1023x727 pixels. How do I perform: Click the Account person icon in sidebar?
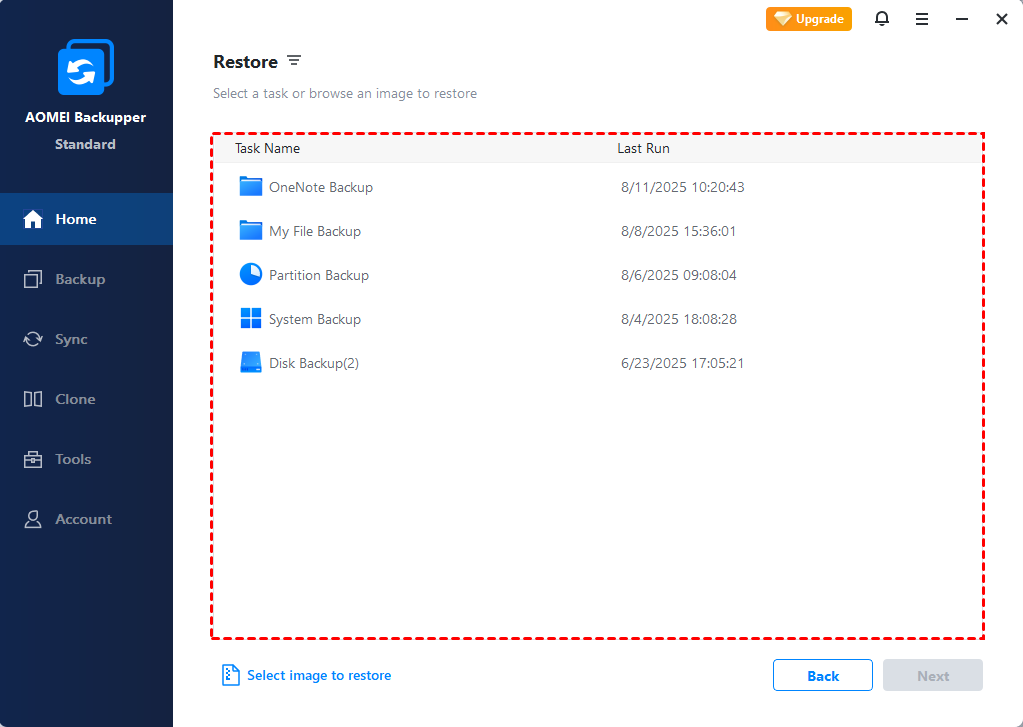(33, 519)
